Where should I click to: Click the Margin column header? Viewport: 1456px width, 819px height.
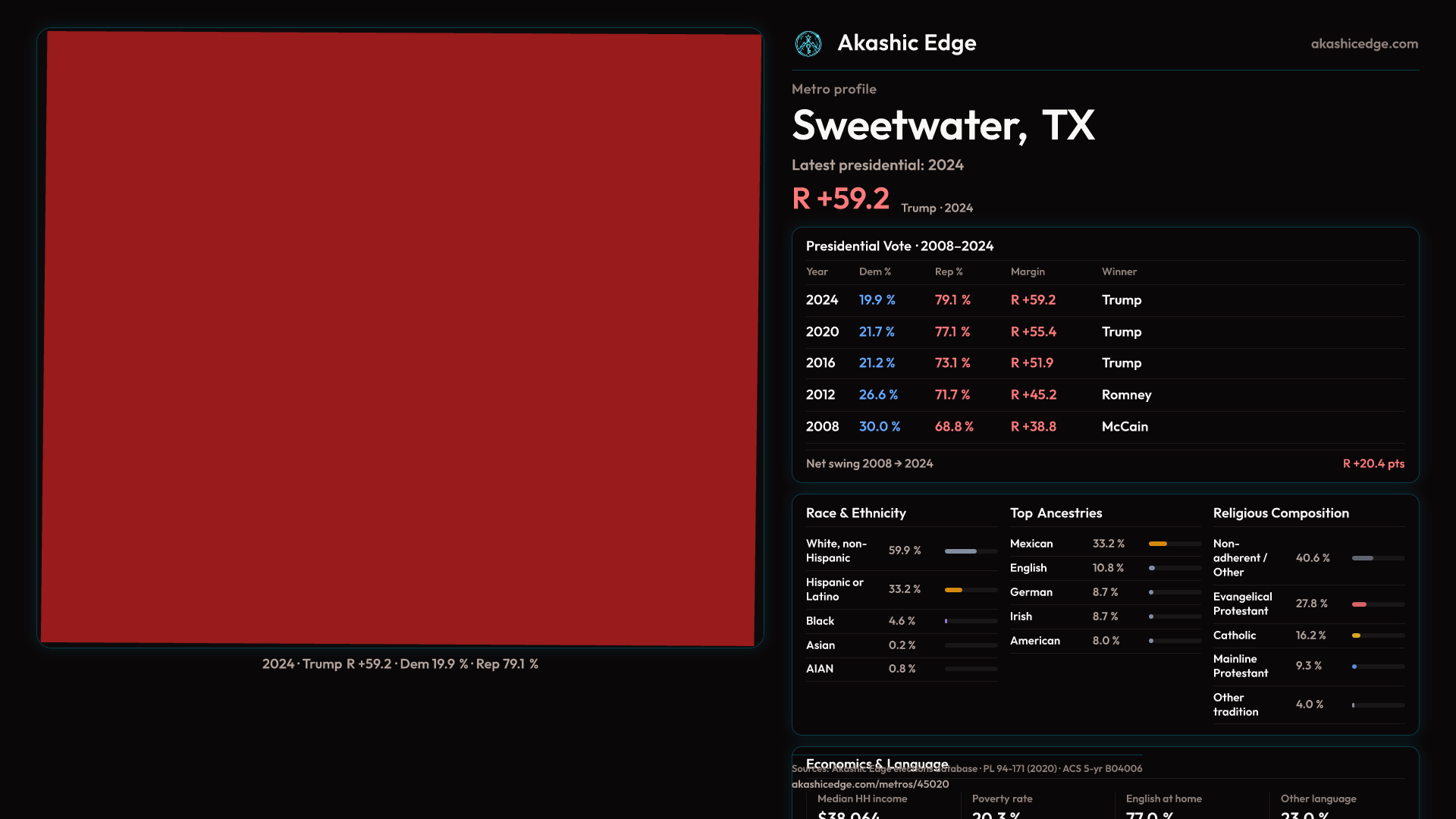coord(1028,271)
